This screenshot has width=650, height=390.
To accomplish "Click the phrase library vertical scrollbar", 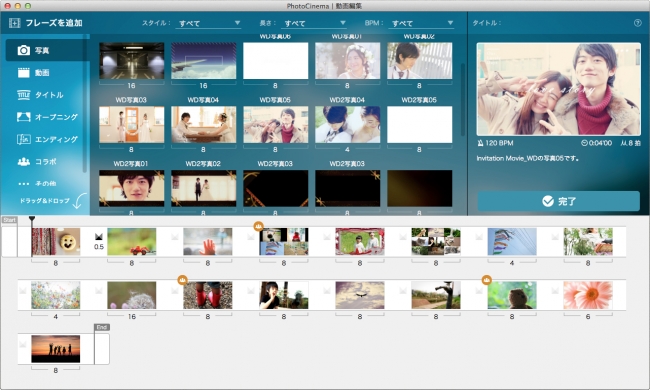I will click(463, 99).
